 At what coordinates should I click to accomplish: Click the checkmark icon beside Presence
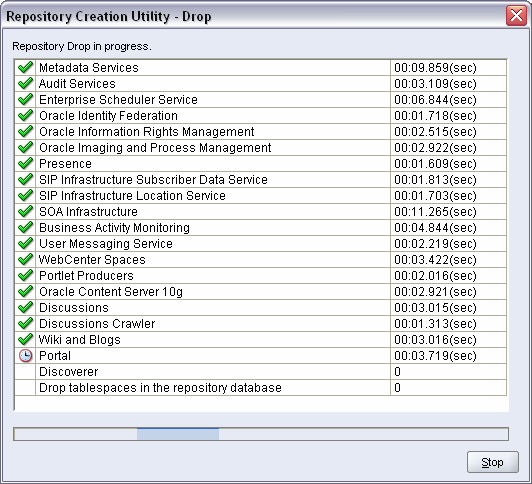pyautogui.click(x=25, y=163)
